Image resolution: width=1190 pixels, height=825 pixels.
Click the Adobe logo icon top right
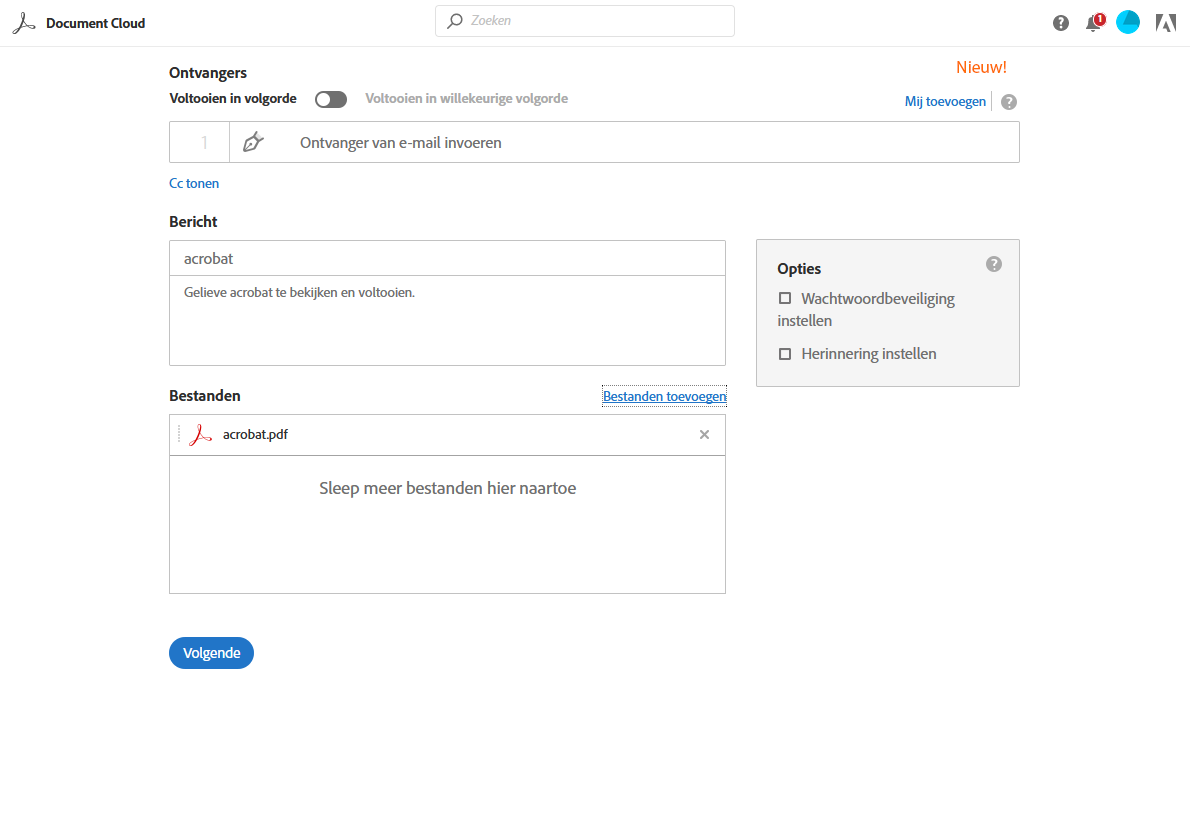click(x=1165, y=23)
